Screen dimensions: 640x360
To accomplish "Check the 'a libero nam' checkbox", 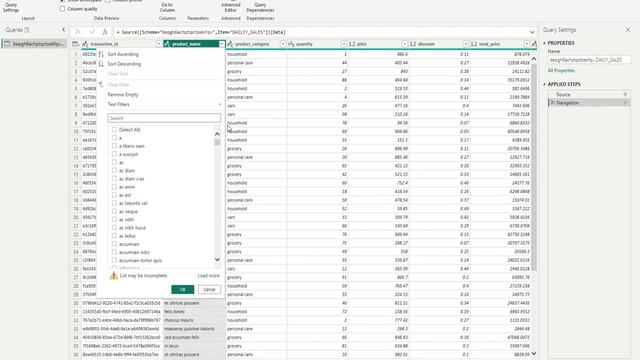I will tap(114, 146).
